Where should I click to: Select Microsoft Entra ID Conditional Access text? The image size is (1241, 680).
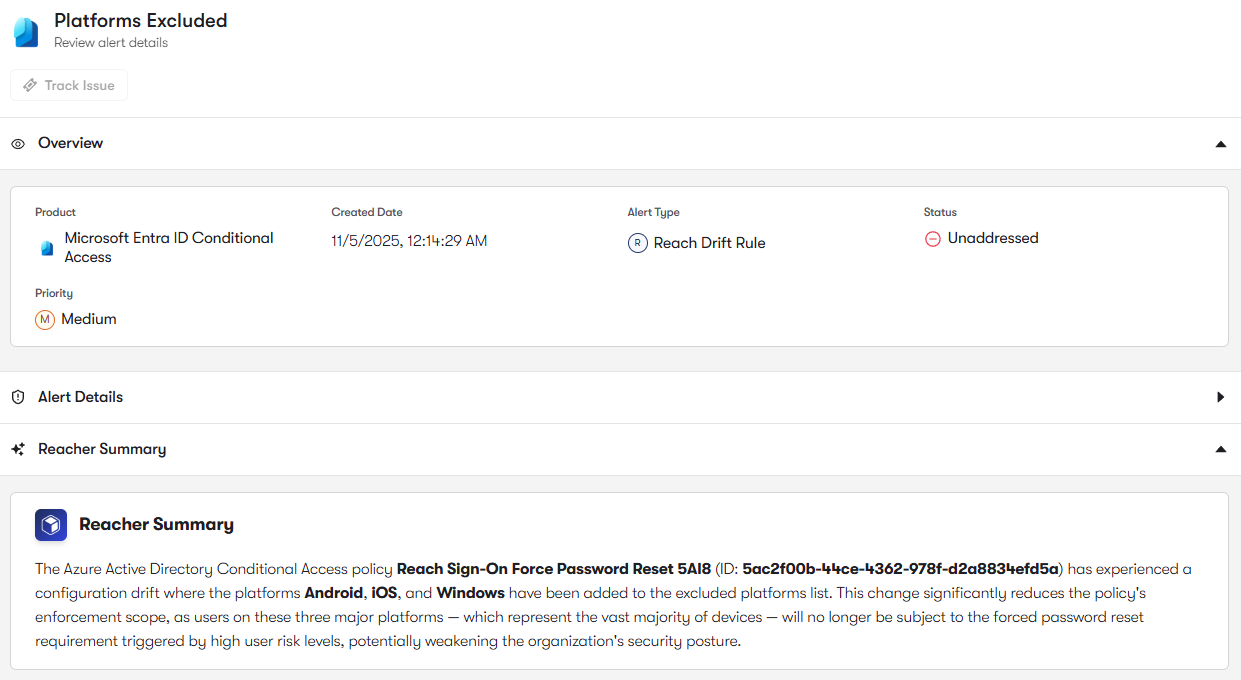(x=169, y=247)
